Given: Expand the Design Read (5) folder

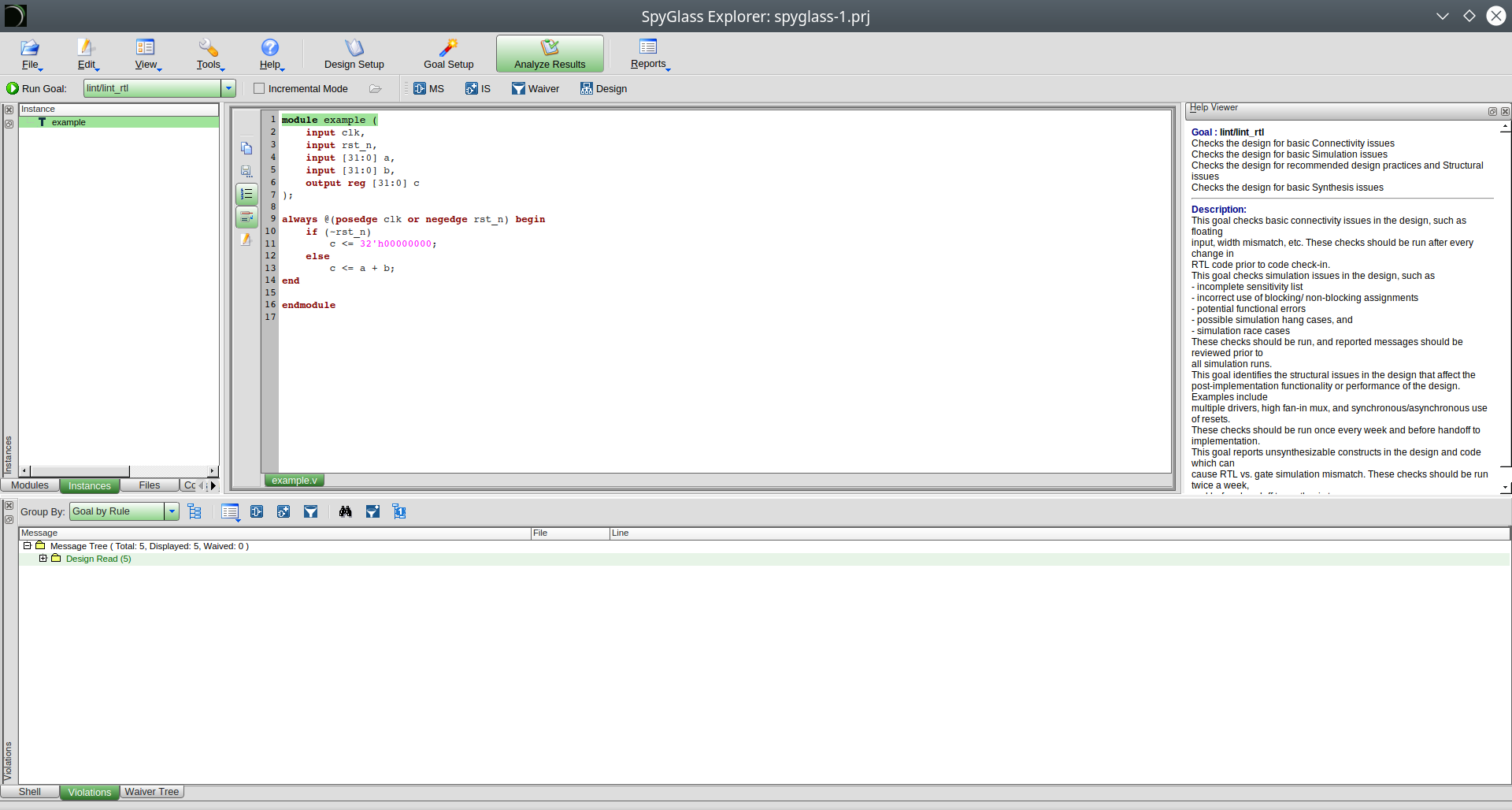Looking at the screenshot, I should (43, 558).
